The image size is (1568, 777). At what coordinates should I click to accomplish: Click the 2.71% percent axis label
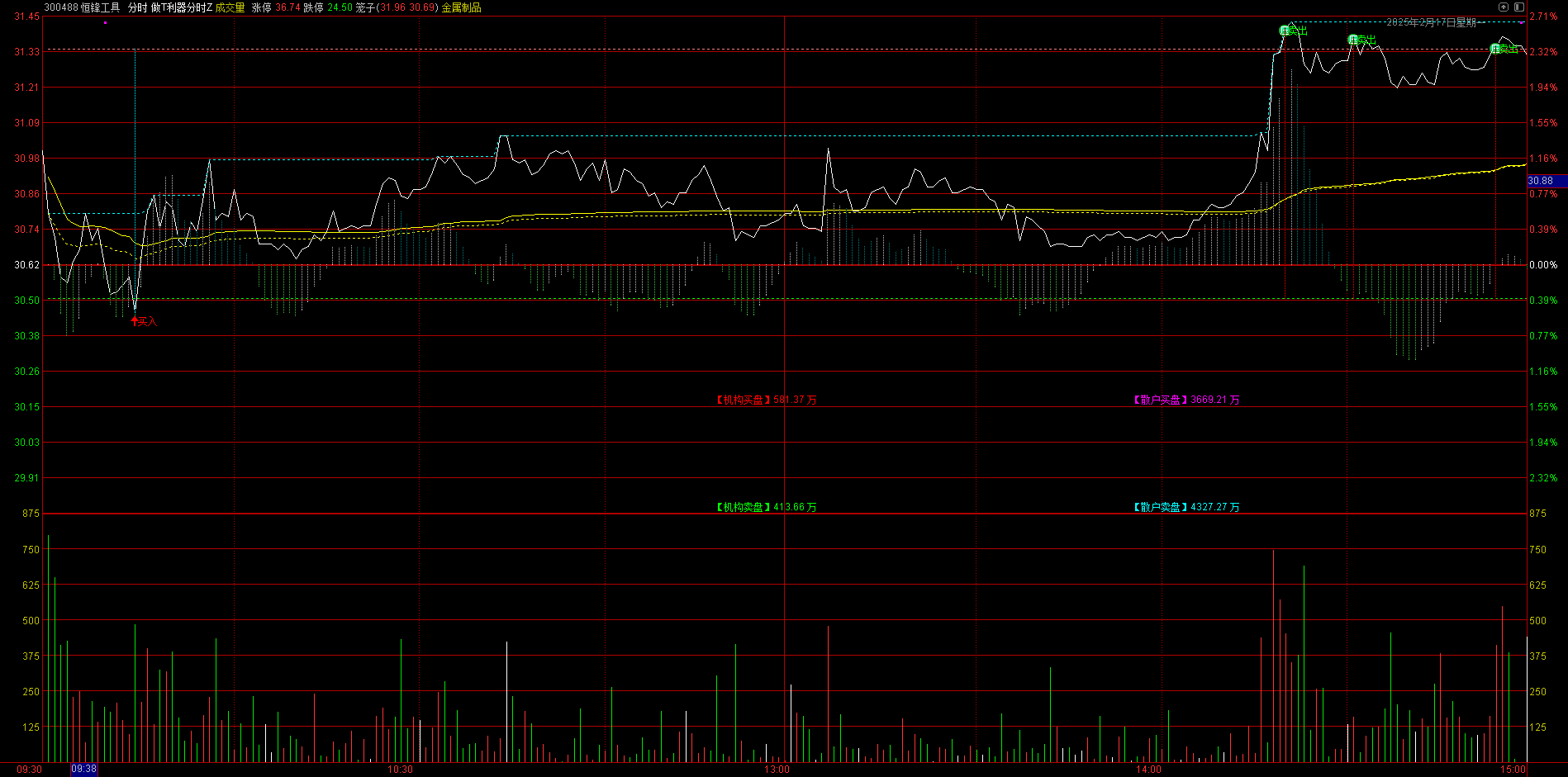click(x=1543, y=17)
